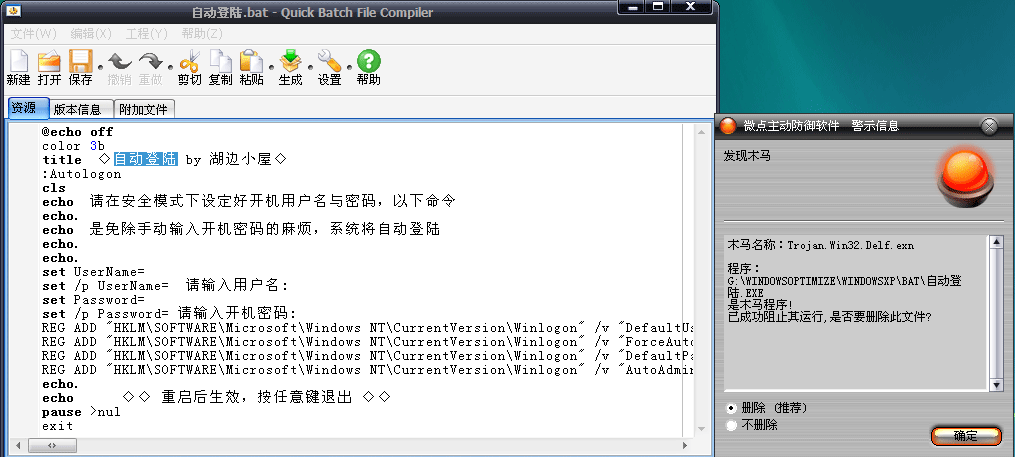Open the 编辑(X) menu
Viewport: 1015px width, 457px height.
91,33
